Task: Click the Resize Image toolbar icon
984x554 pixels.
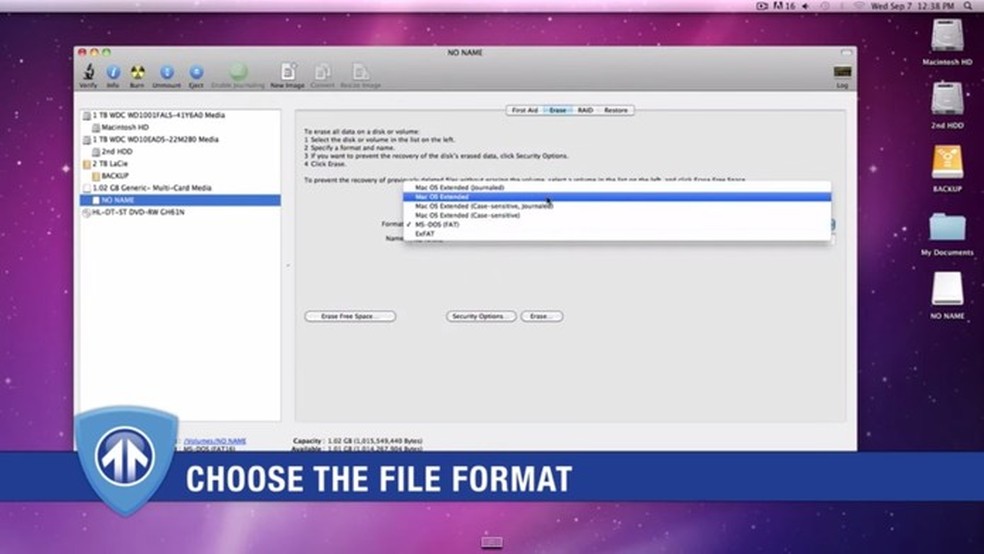Action: tap(361, 72)
